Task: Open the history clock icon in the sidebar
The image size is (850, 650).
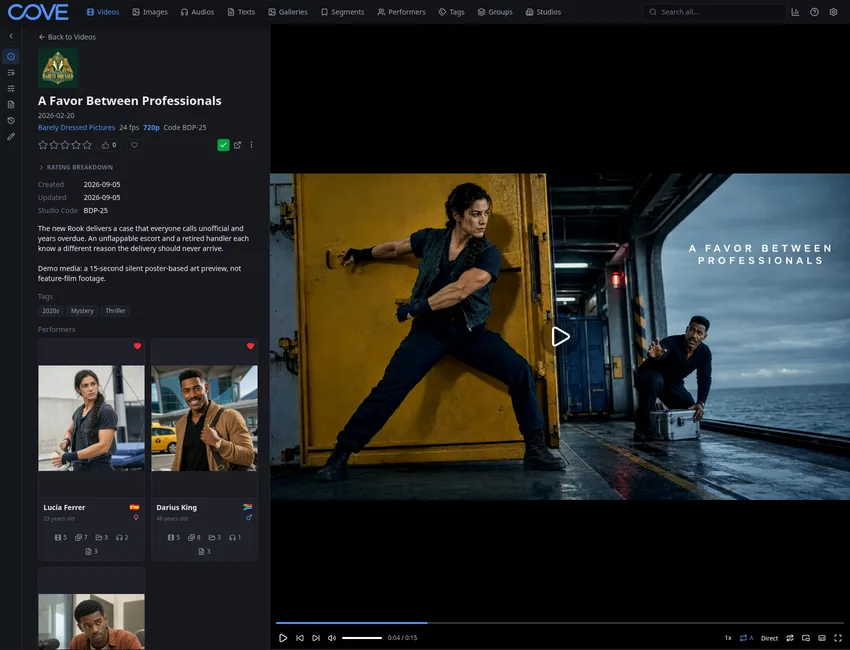Action: click(x=11, y=120)
